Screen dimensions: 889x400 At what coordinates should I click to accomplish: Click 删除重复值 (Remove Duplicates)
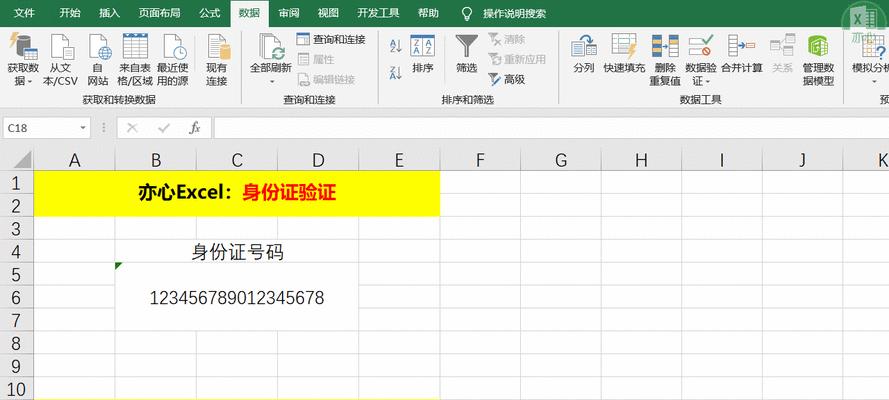(x=665, y=59)
